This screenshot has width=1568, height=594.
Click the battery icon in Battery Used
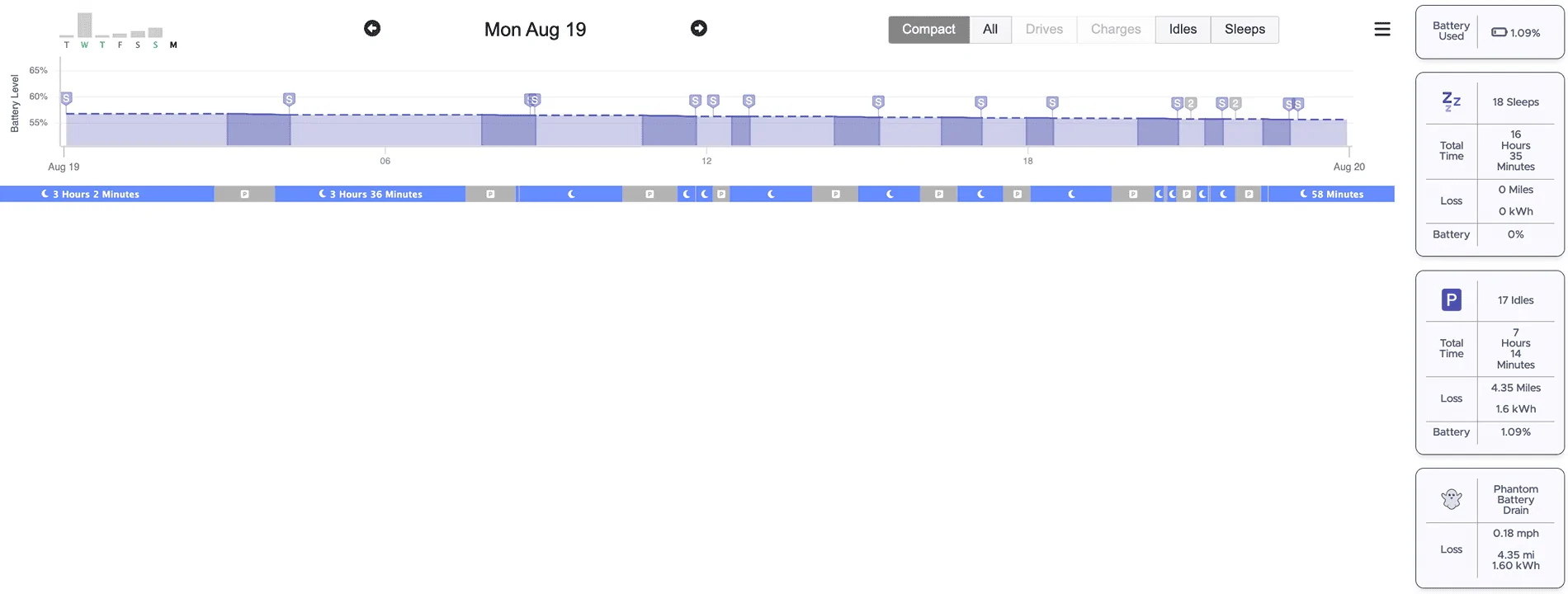click(x=1499, y=32)
